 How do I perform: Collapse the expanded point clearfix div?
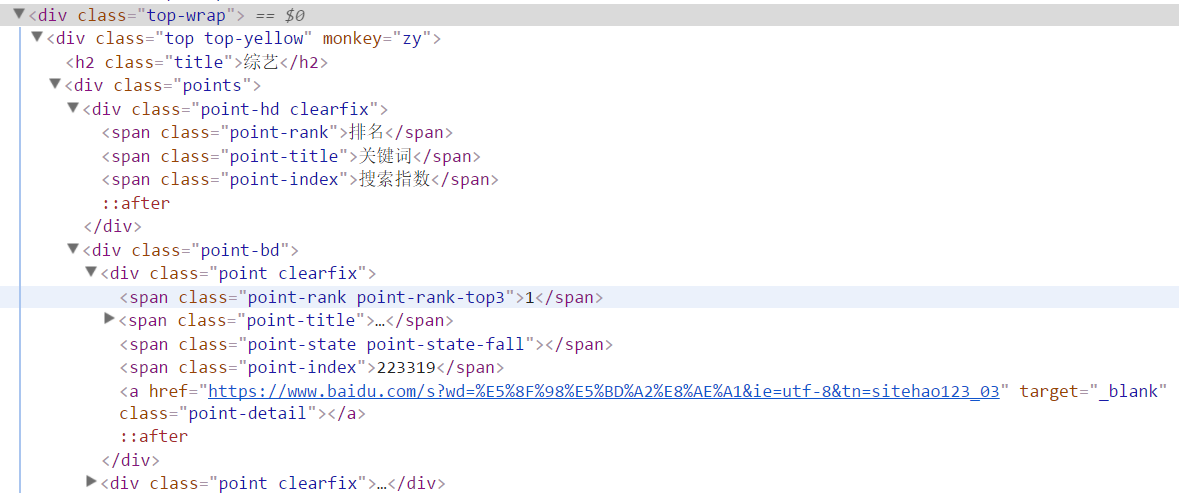click(91, 271)
